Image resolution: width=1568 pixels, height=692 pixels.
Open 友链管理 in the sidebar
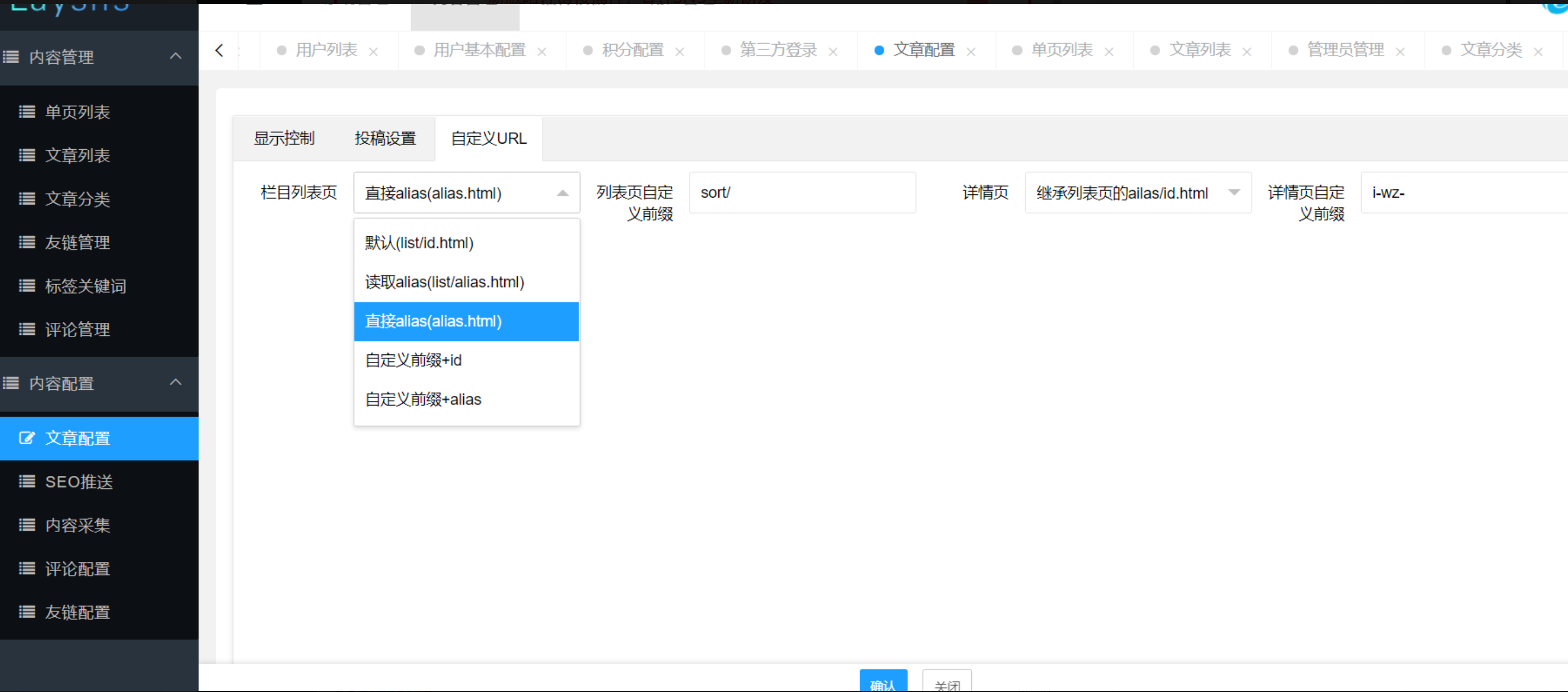pyautogui.click(x=99, y=242)
